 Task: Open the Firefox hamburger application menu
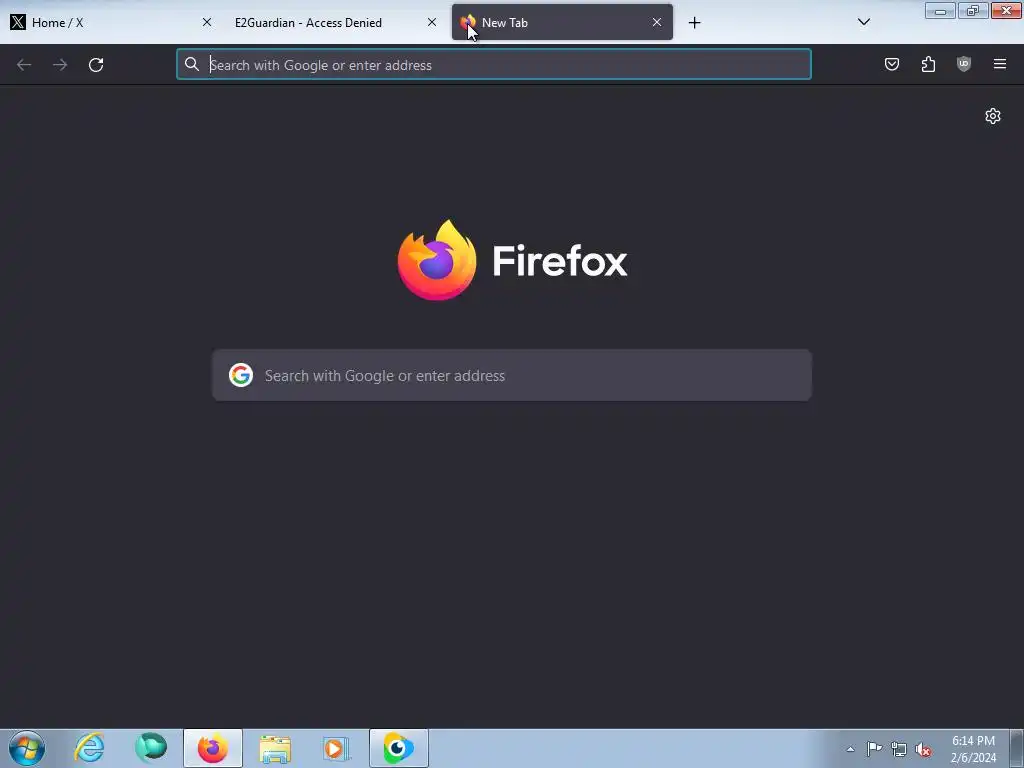[1000, 64]
